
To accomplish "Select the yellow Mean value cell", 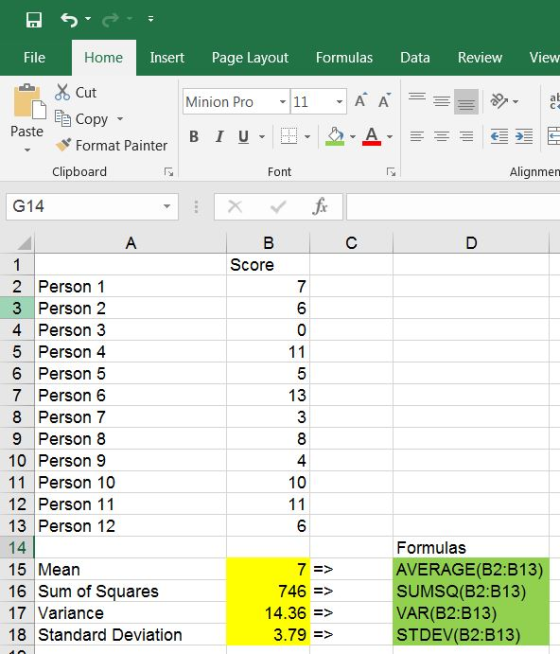I will [268, 569].
